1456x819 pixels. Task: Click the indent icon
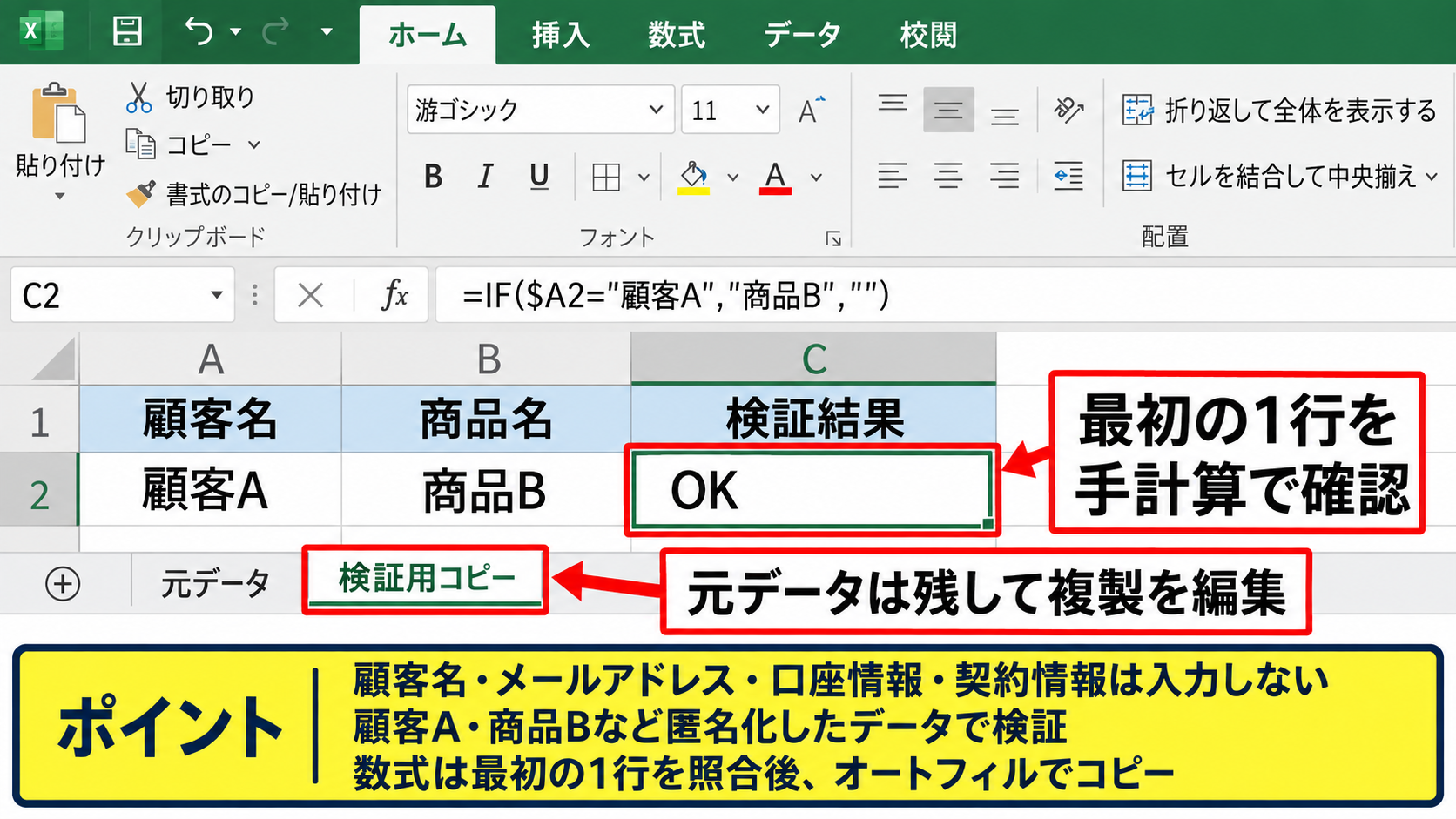[x=1068, y=177]
